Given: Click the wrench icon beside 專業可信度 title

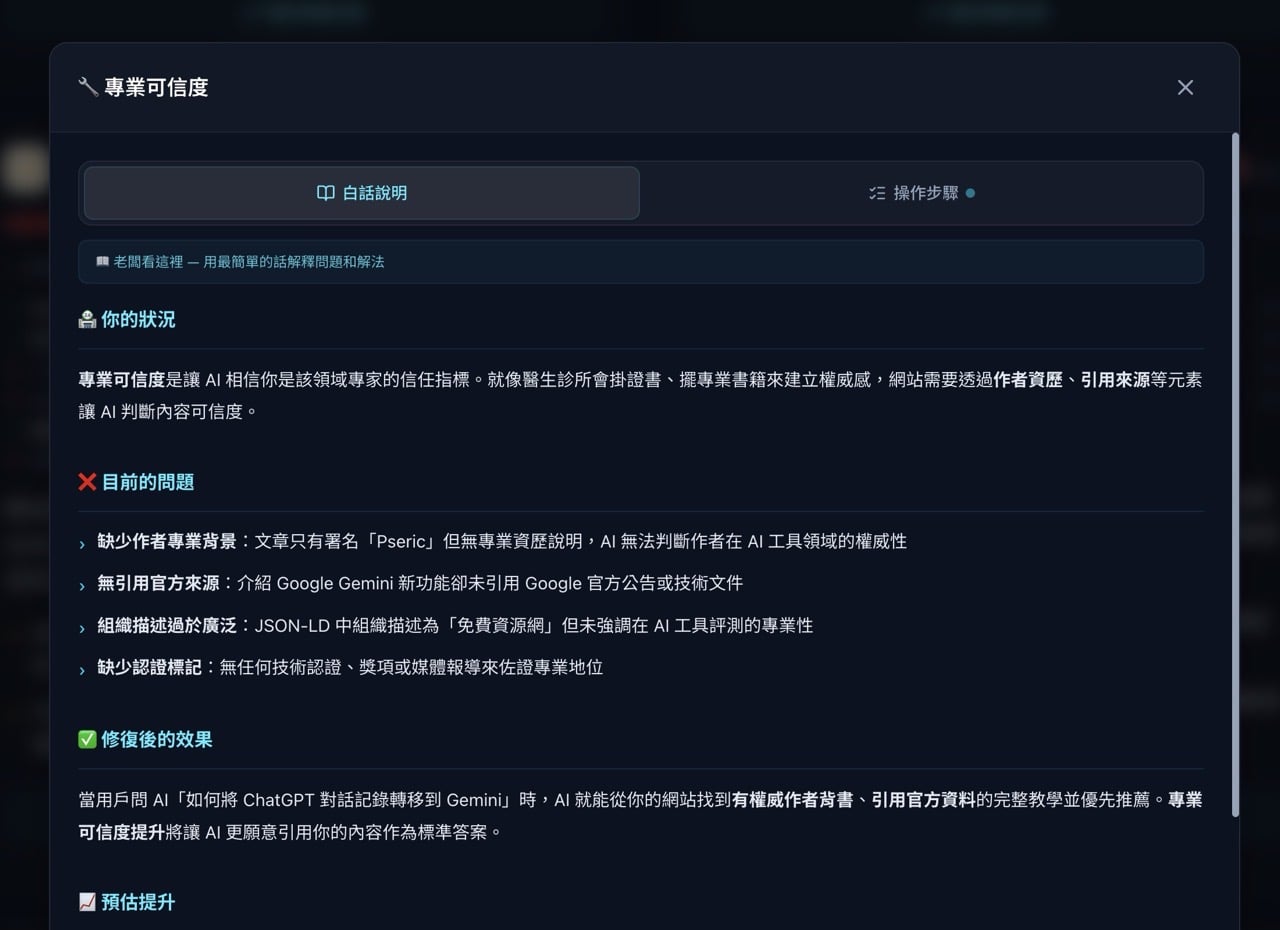Looking at the screenshot, I should (88, 87).
